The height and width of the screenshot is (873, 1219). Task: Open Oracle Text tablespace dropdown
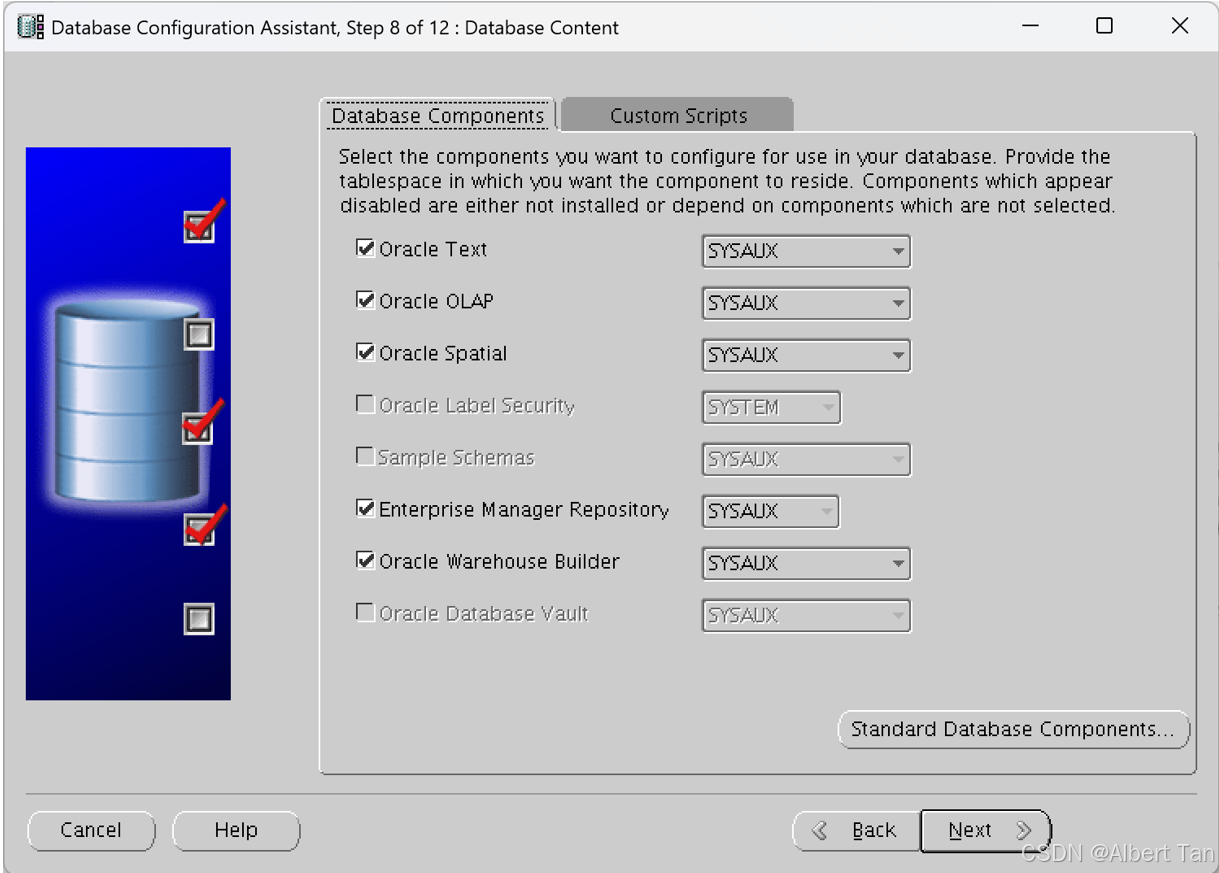click(x=806, y=251)
